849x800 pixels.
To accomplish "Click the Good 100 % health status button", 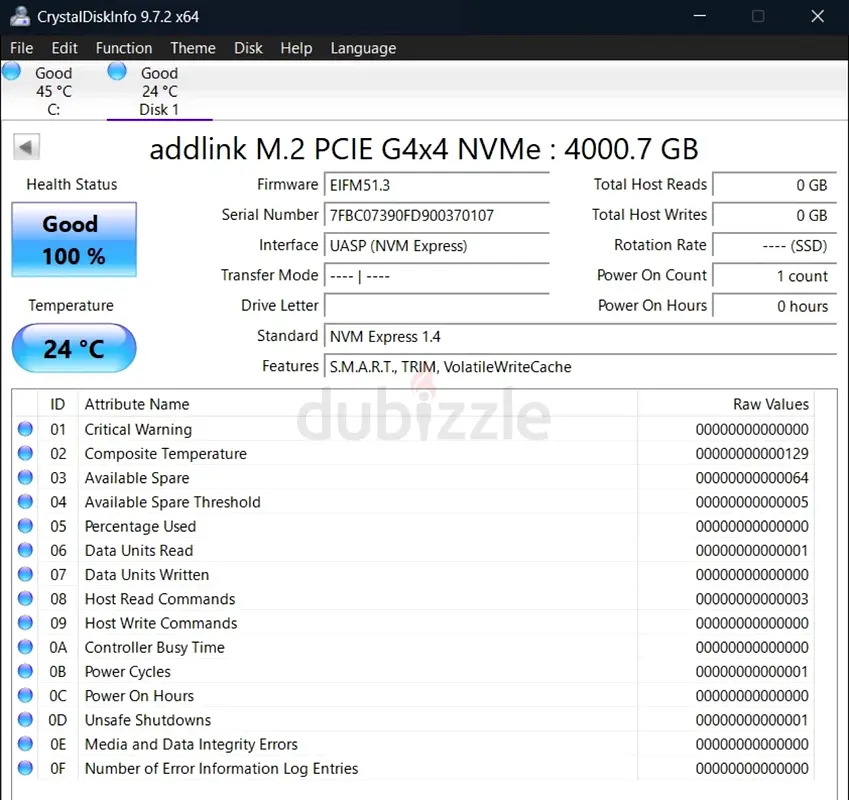I will click(x=74, y=239).
